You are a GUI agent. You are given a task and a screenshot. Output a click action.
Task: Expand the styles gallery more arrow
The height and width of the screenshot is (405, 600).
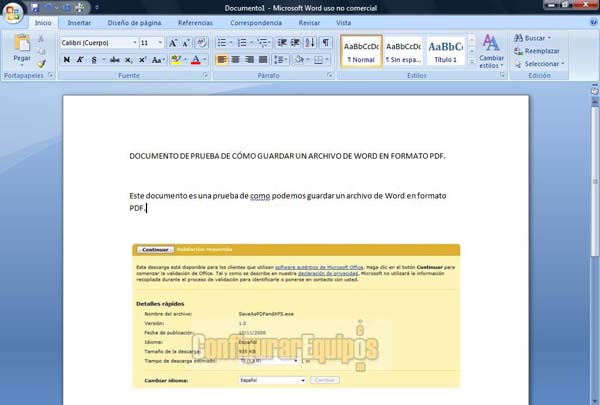pos(472,61)
